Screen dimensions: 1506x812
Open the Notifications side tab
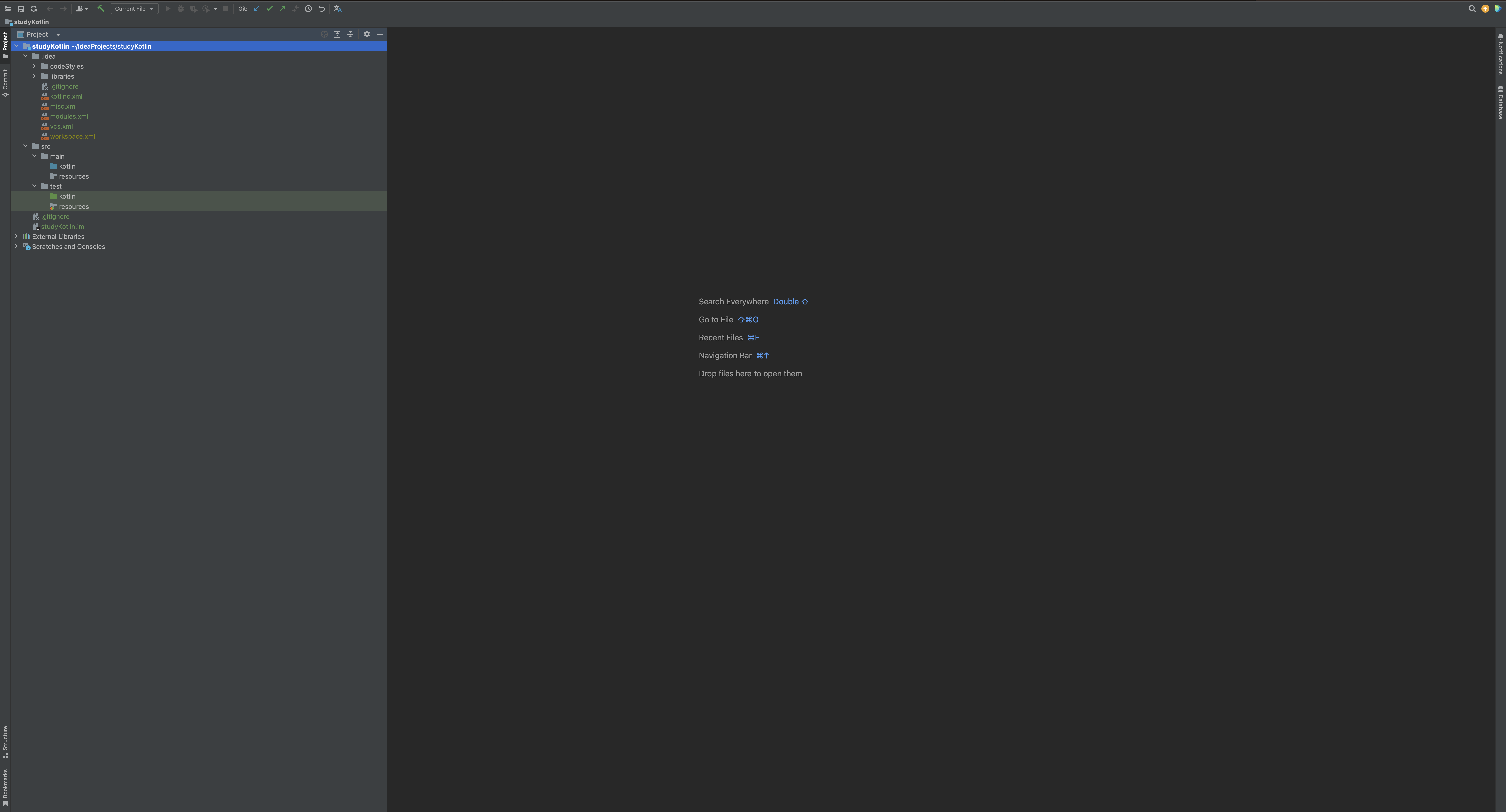(1500, 54)
